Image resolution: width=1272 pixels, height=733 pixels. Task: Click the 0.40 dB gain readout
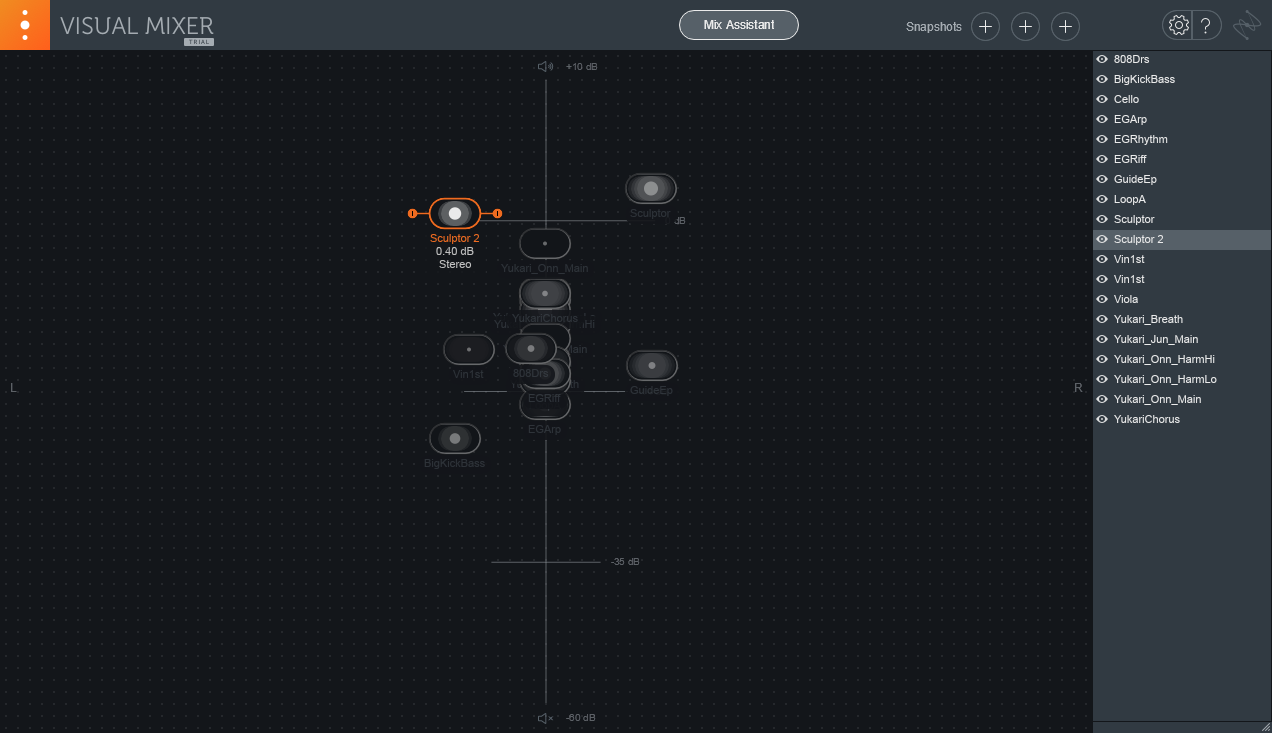point(455,251)
